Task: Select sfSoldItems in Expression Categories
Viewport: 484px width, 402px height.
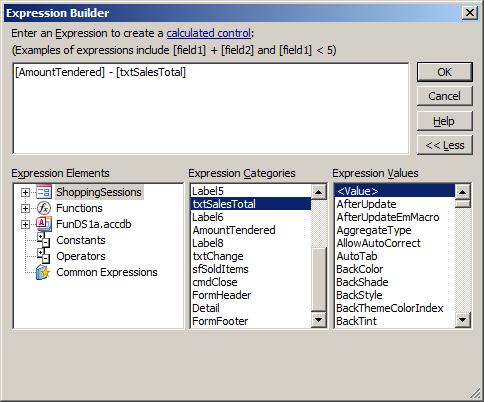Action: pyautogui.click(x=251, y=269)
